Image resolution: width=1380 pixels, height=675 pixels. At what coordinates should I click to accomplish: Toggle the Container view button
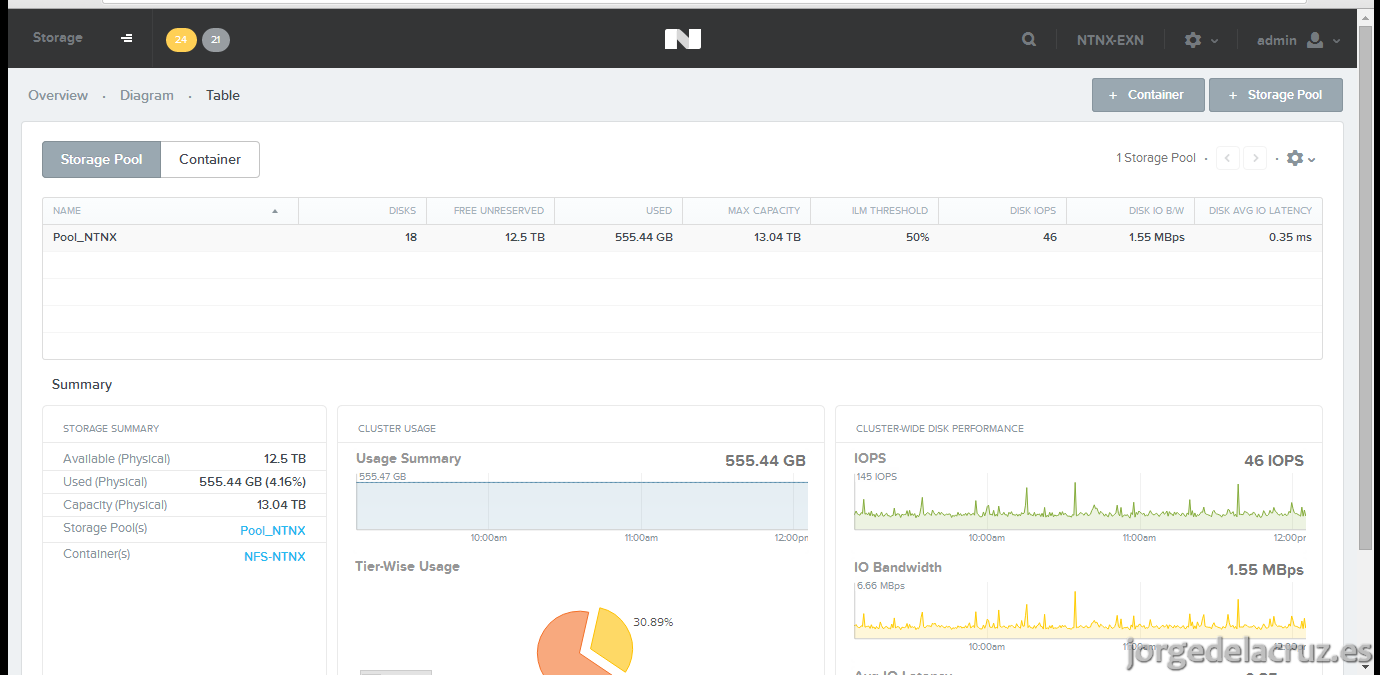[210, 159]
